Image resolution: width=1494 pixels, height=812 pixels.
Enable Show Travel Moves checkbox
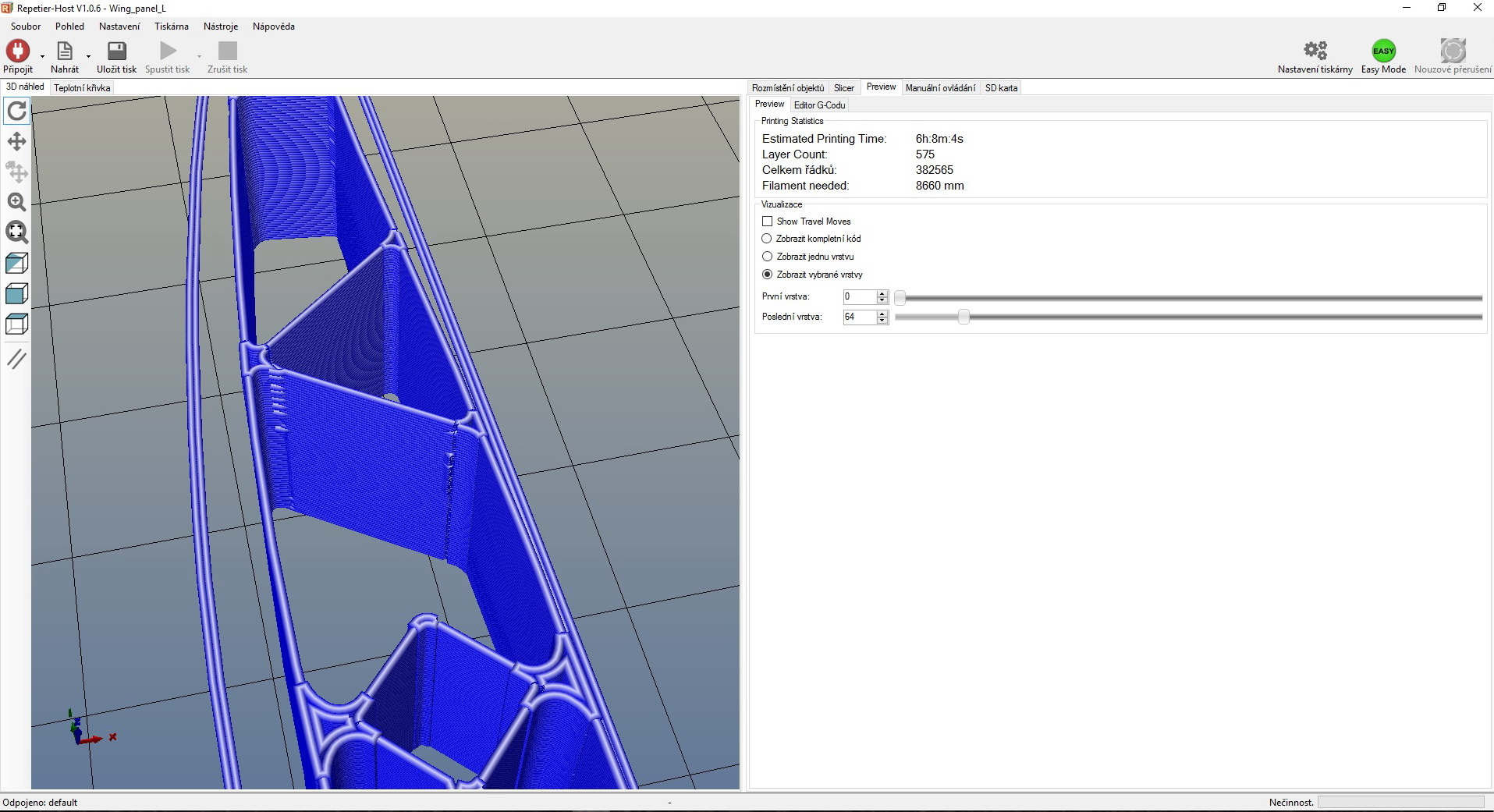click(x=768, y=222)
